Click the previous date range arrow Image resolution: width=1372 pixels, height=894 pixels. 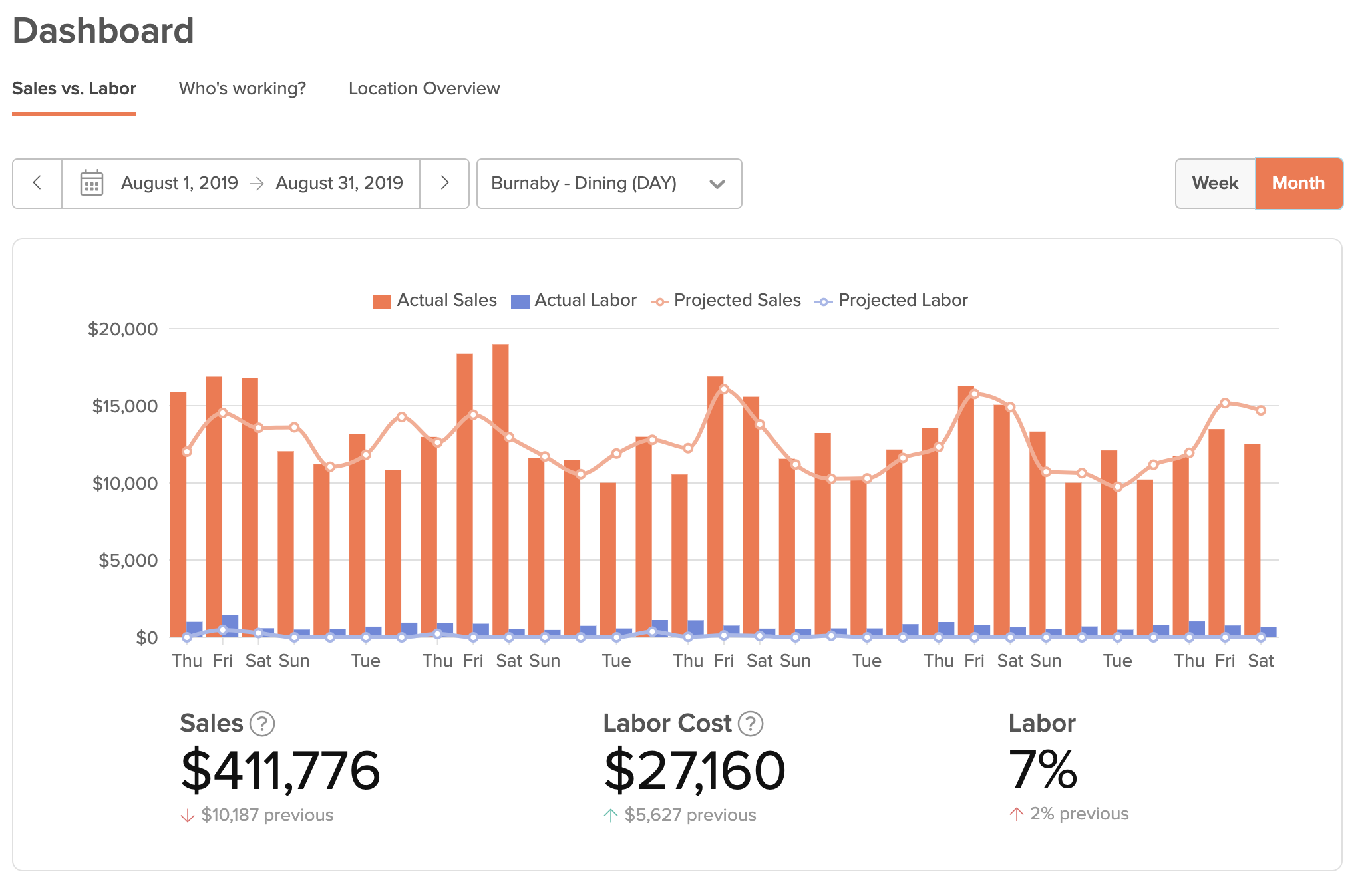[37, 183]
